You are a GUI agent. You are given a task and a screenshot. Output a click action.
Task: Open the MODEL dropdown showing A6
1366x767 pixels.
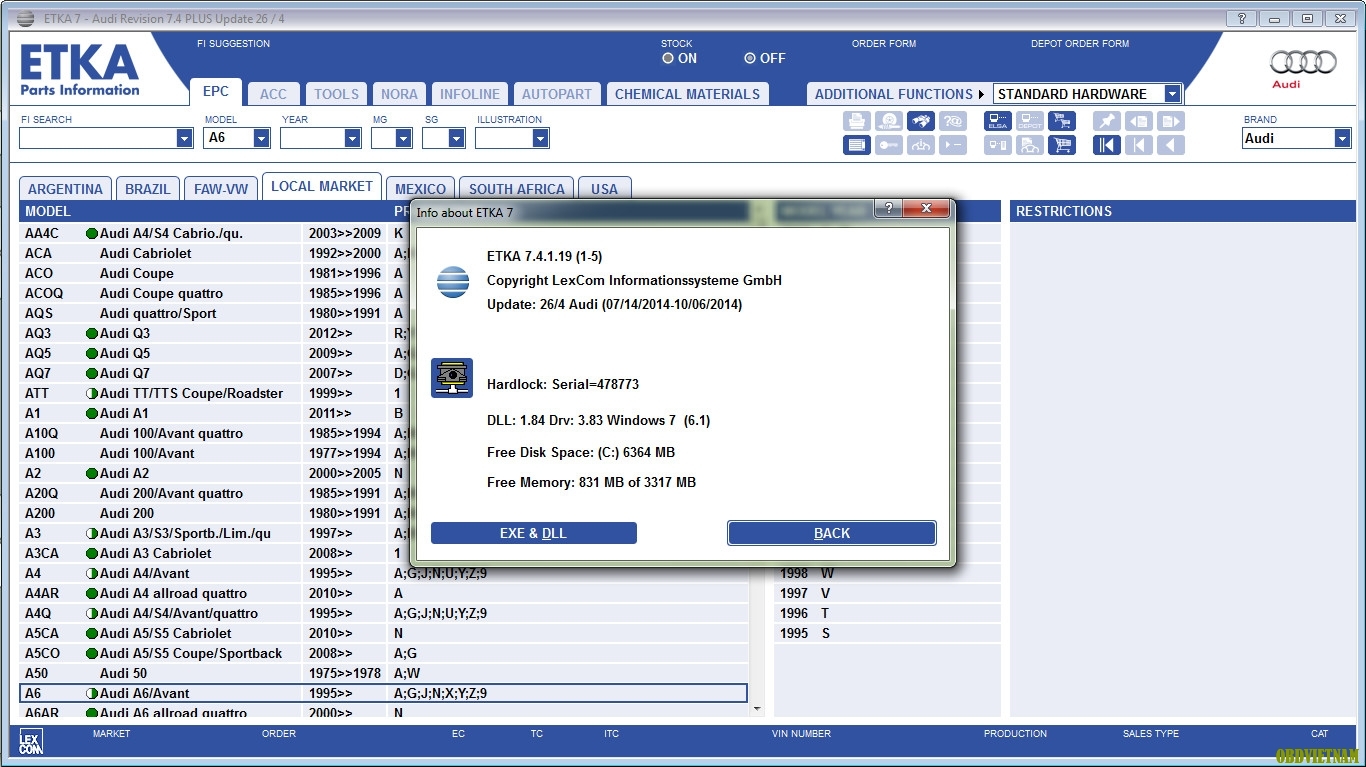tap(262, 139)
